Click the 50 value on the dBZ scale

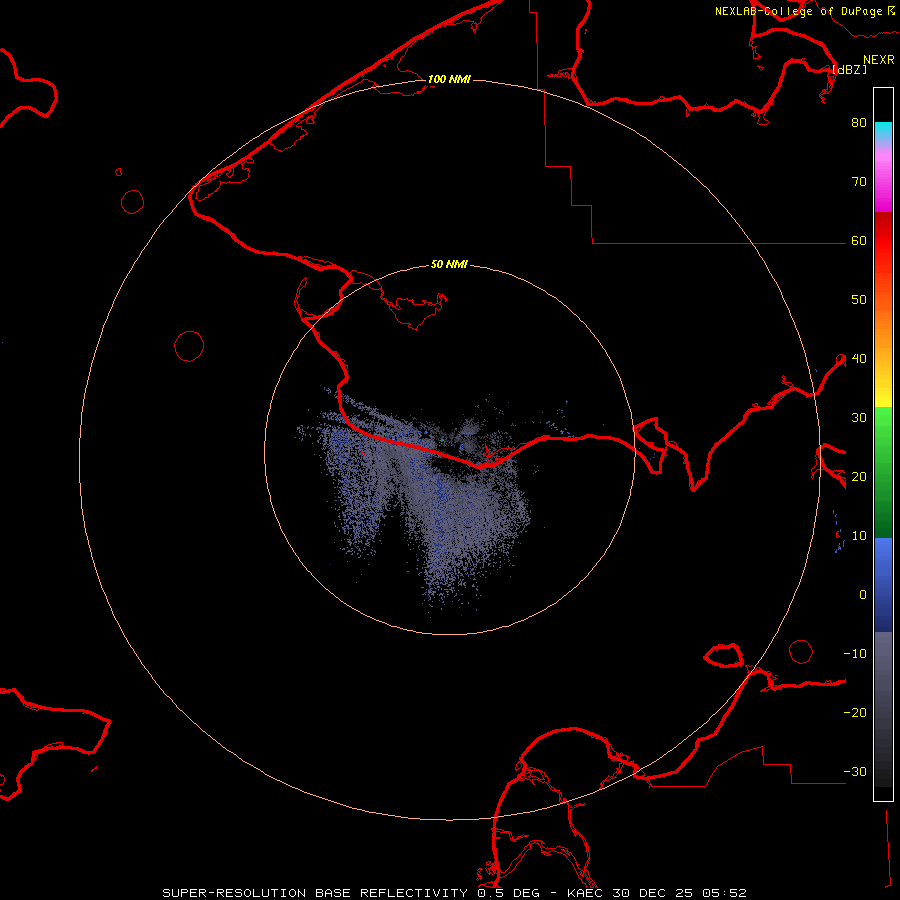click(859, 300)
